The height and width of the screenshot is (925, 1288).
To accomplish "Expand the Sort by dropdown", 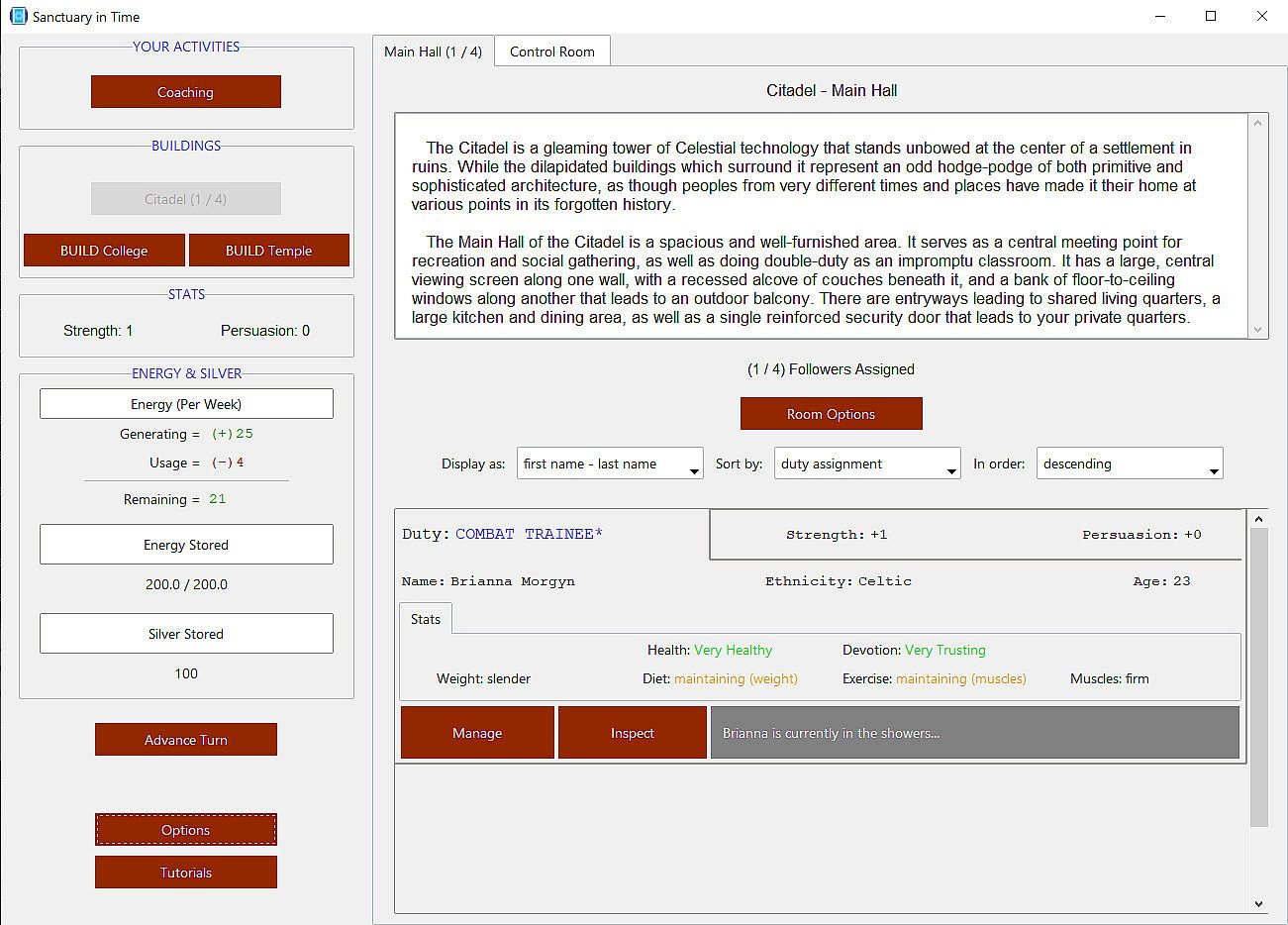I will [867, 463].
